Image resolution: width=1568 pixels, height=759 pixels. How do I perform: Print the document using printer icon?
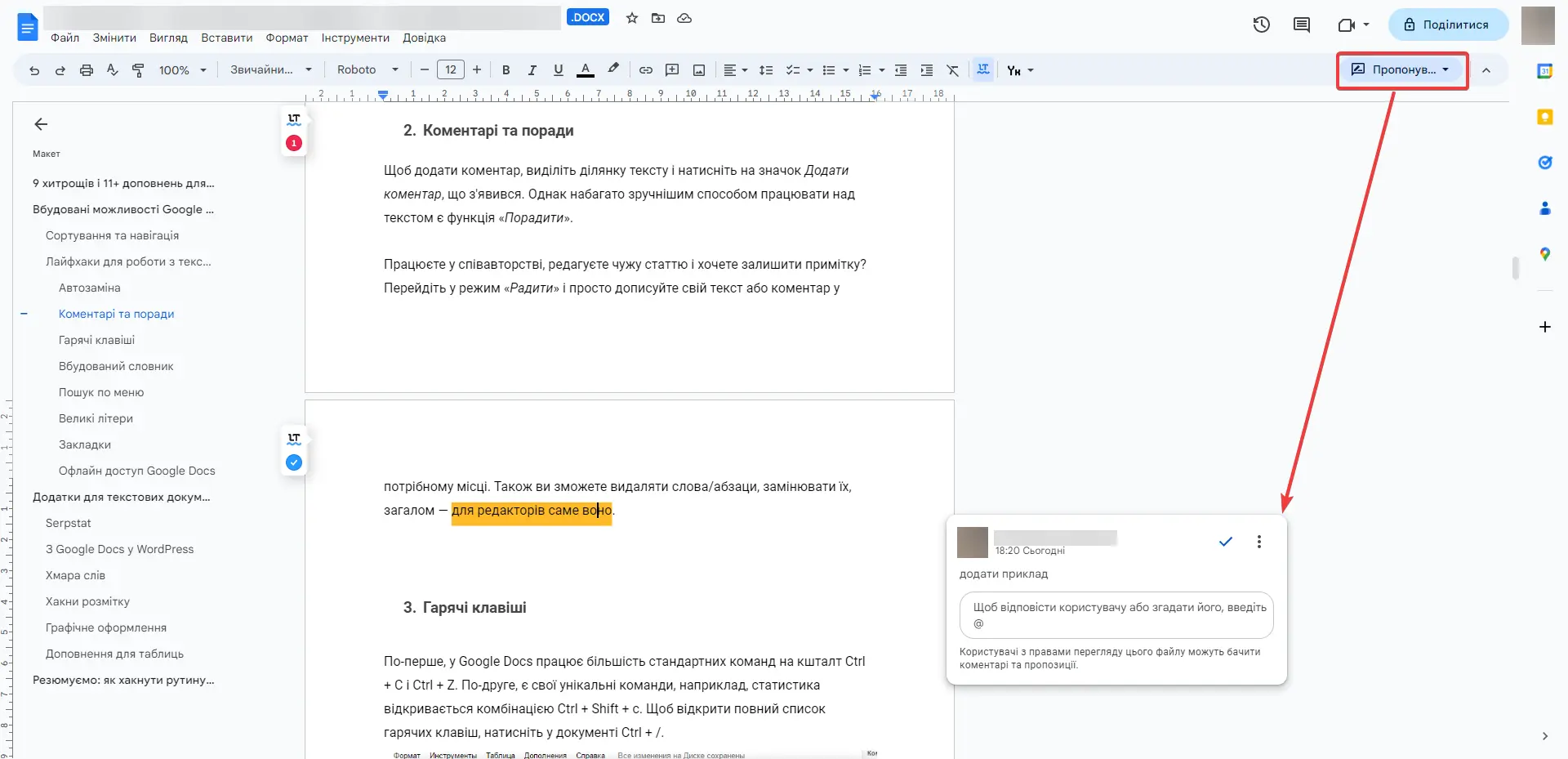pyautogui.click(x=87, y=70)
